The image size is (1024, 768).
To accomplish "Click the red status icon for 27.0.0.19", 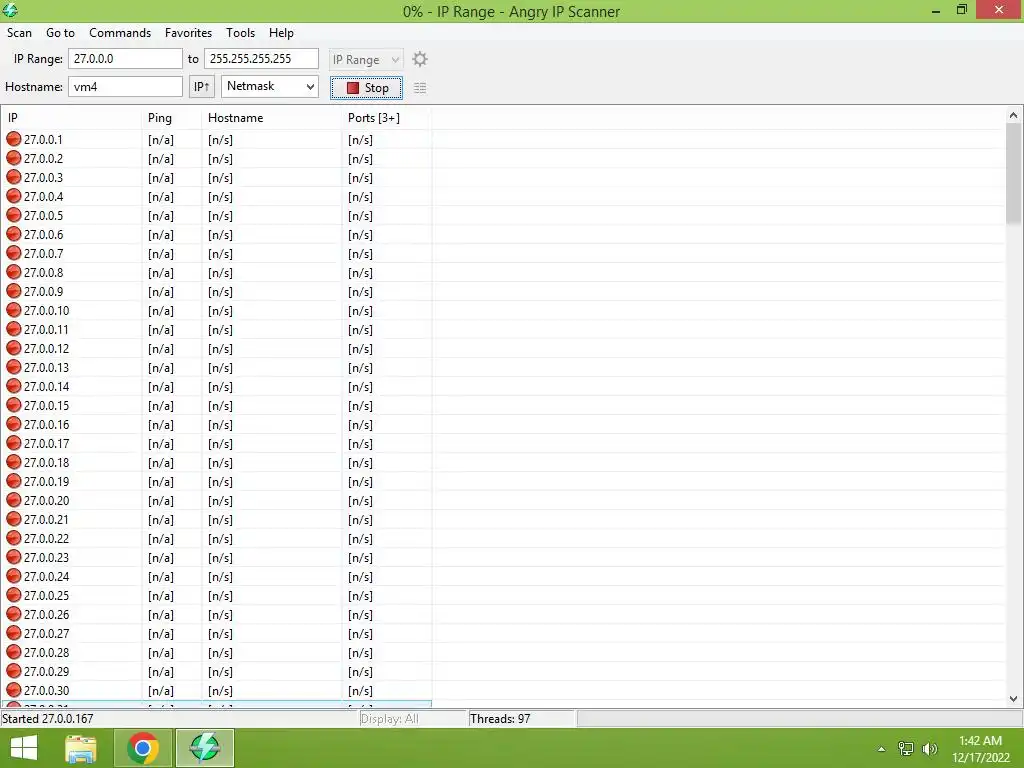I will (14, 481).
